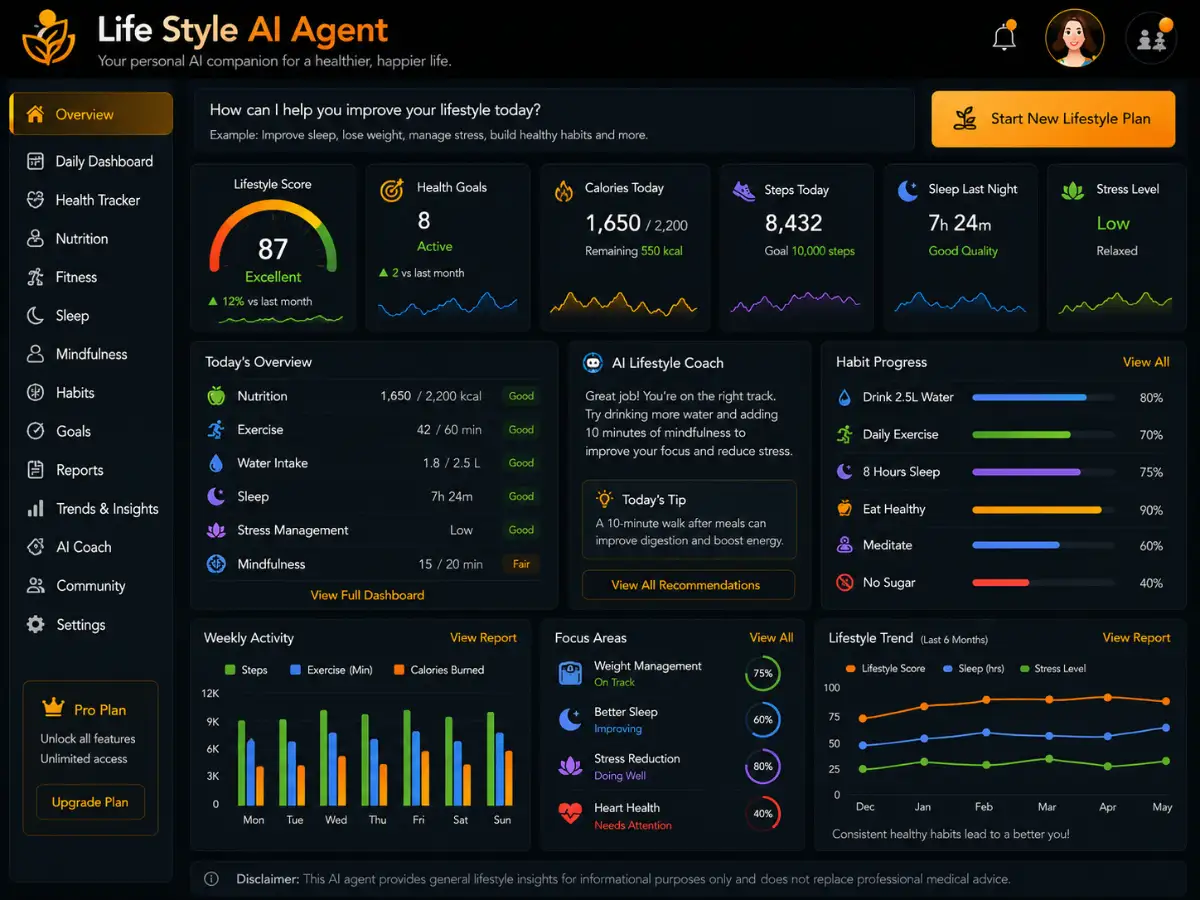Toggle the Lifestyle Score legend in trend chart
This screenshot has width=1200, height=900.
point(885,668)
